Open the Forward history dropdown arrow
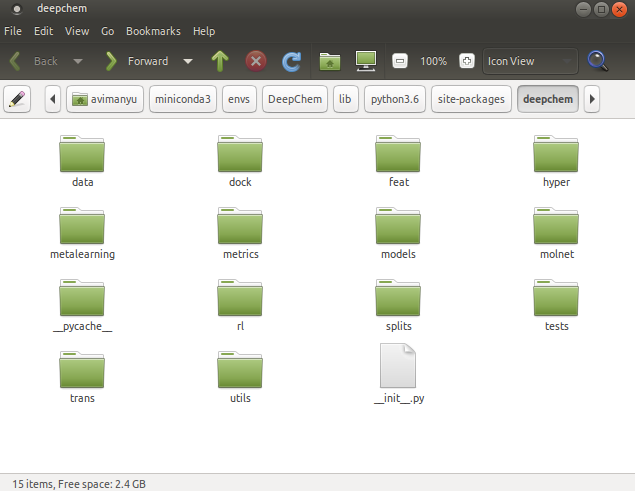This screenshot has width=635, height=491. pos(188,61)
